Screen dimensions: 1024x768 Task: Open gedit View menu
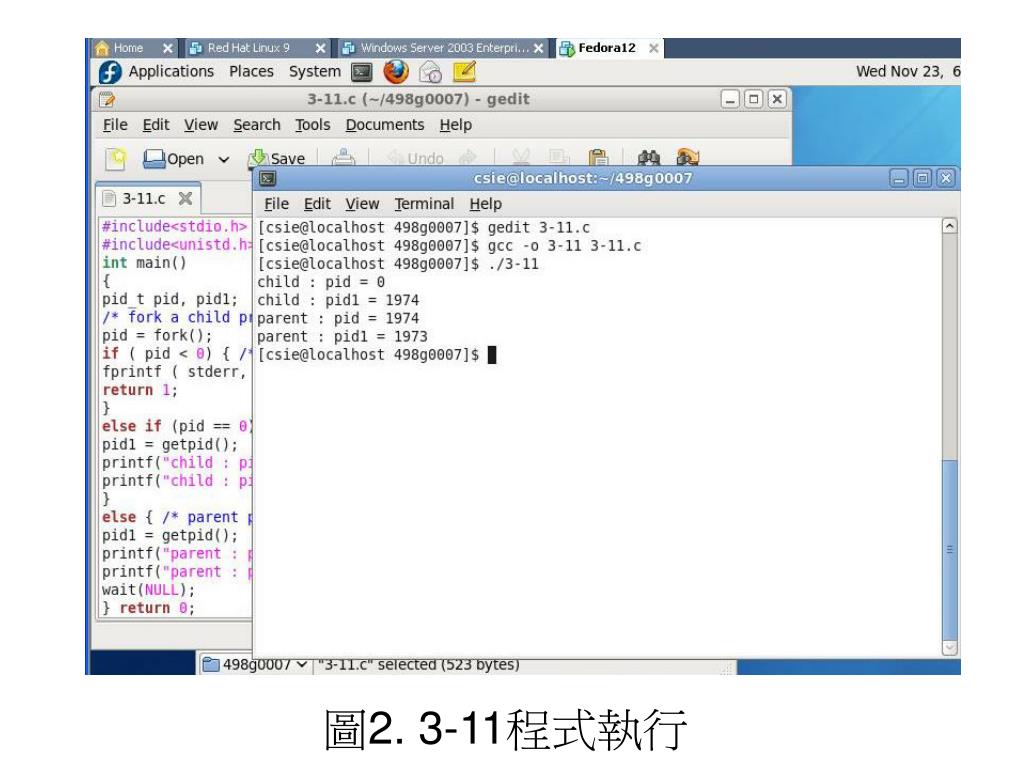200,125
